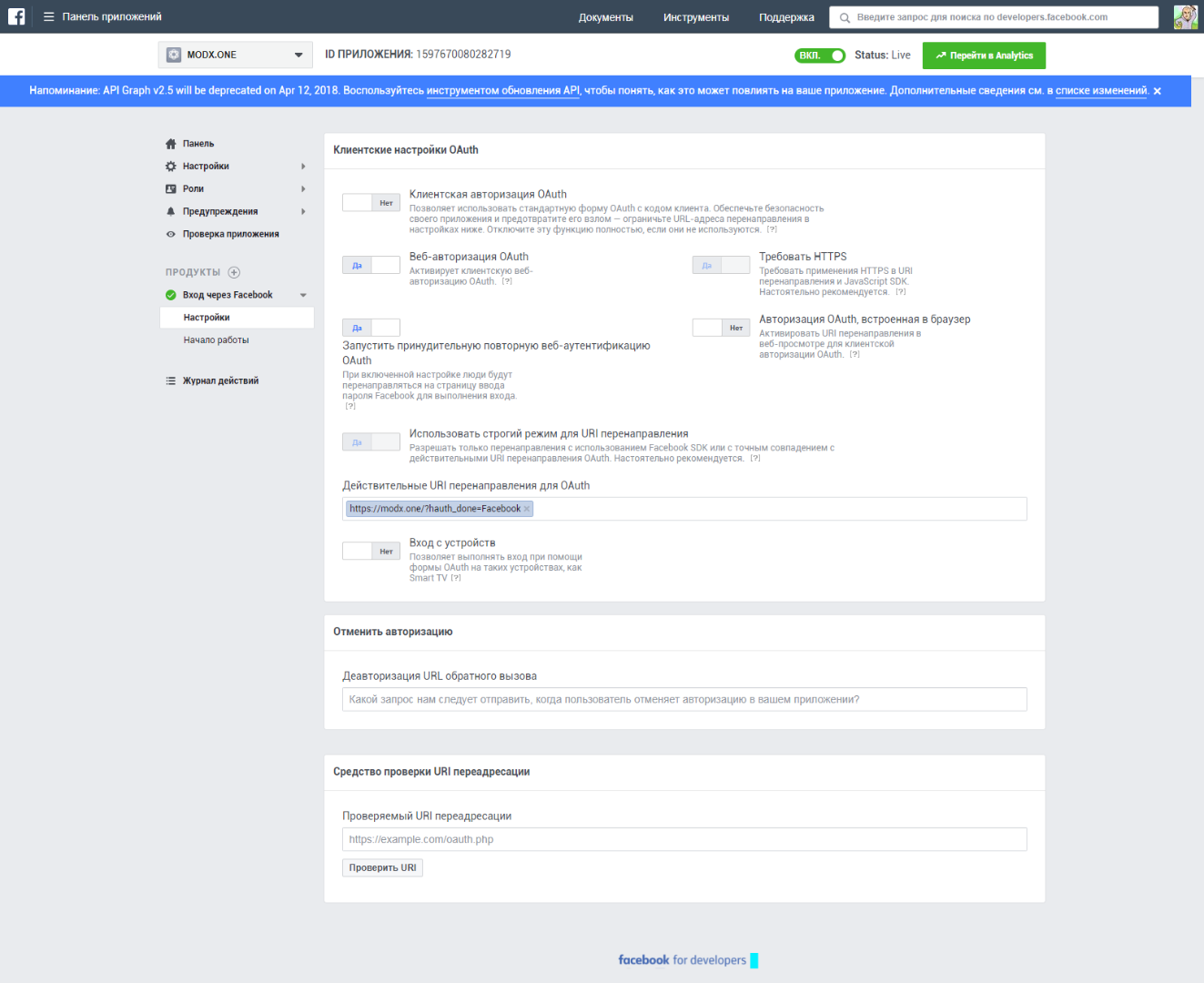Toggle forced web re-authentication switch

[x=371, y=328]
